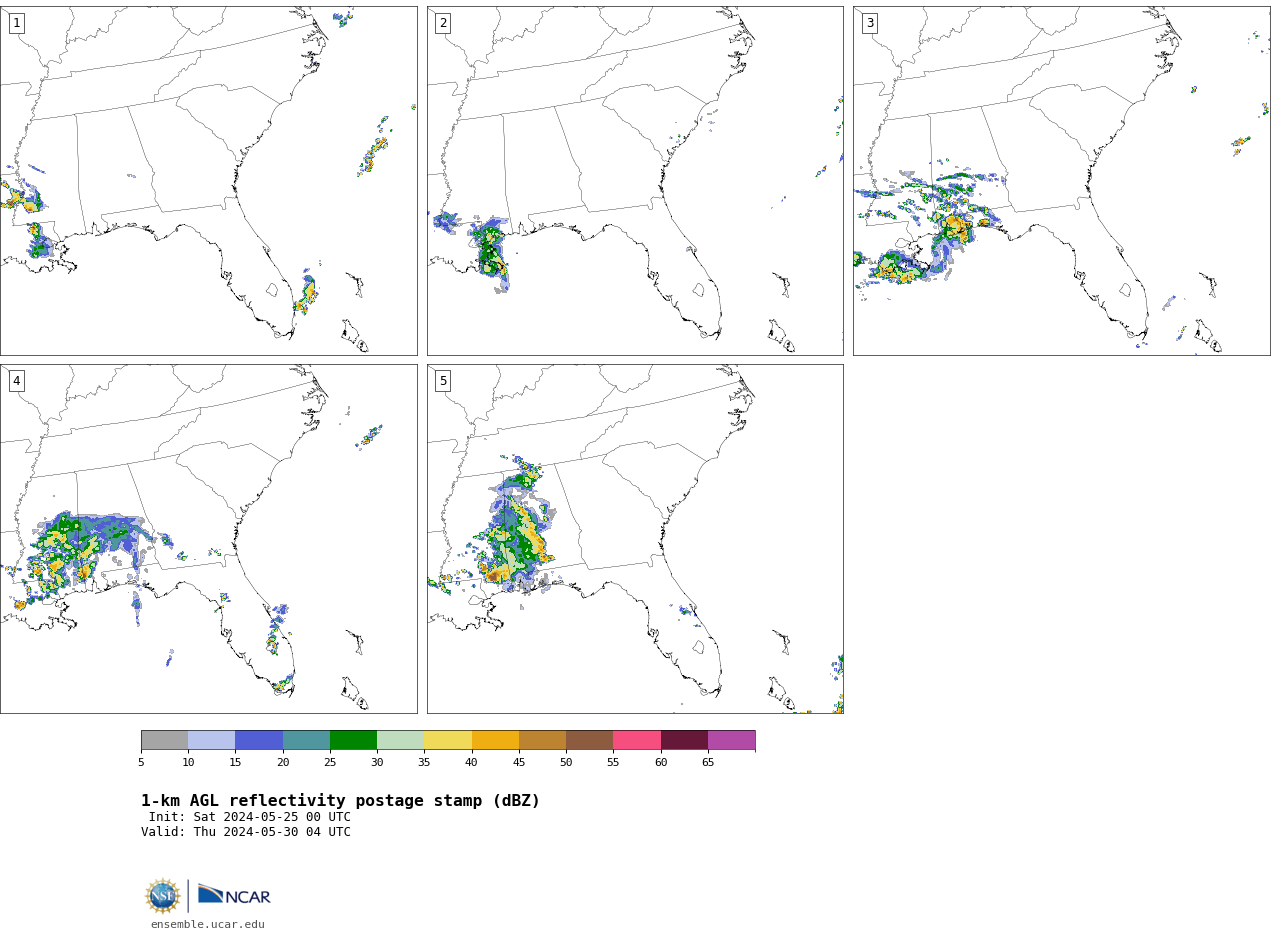Click the yellow 35-40 dBZ swatch
The height and width of the screenshot is (936, 1280).
pyautogui.click(x=448, y=740)
